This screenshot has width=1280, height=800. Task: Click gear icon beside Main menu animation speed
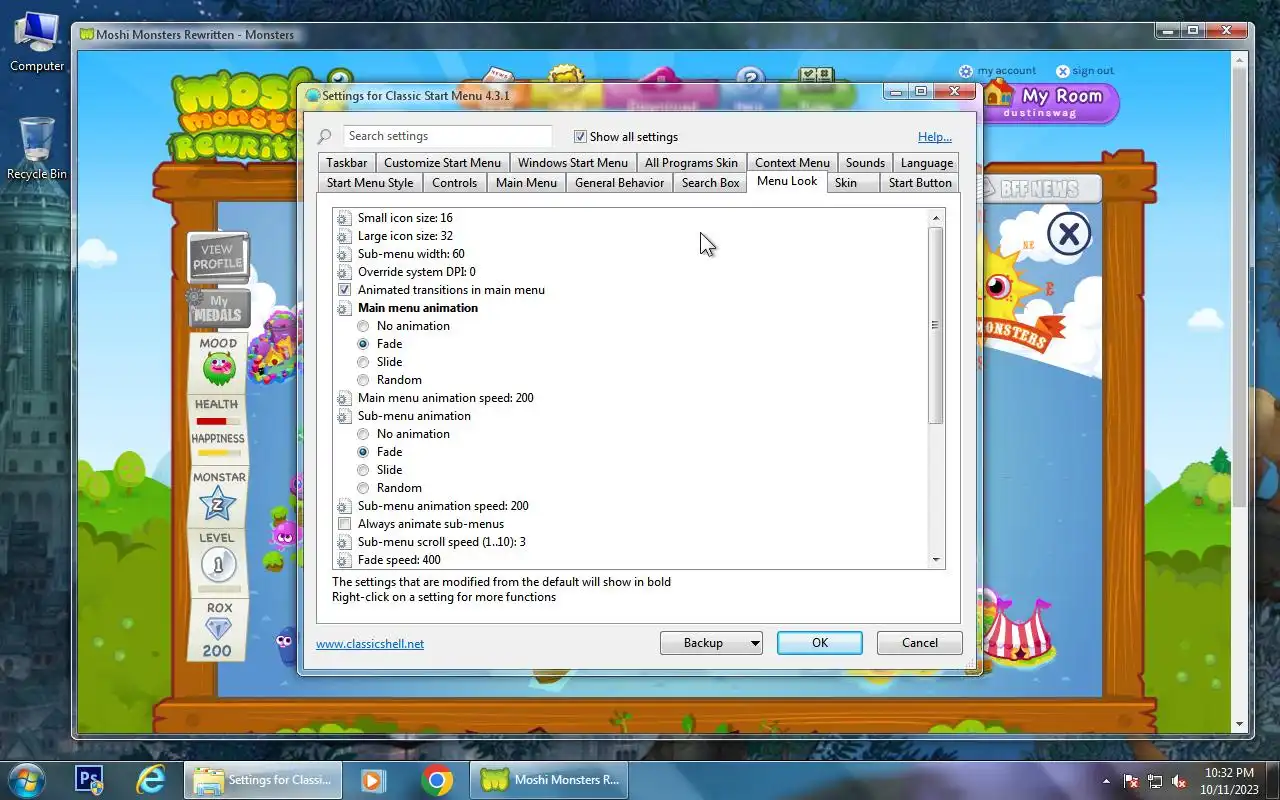[344, 398]
